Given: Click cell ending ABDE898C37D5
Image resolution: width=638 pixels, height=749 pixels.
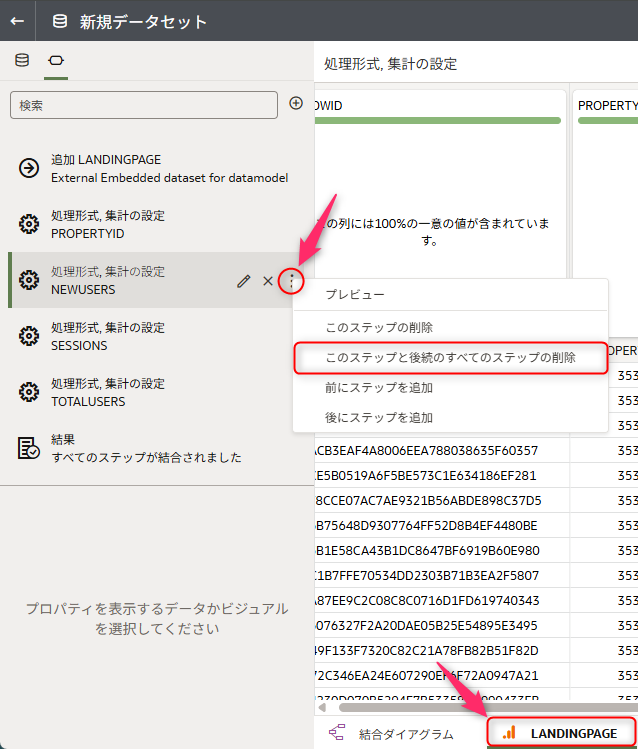Looking at the screenshot, I should 442,501.
